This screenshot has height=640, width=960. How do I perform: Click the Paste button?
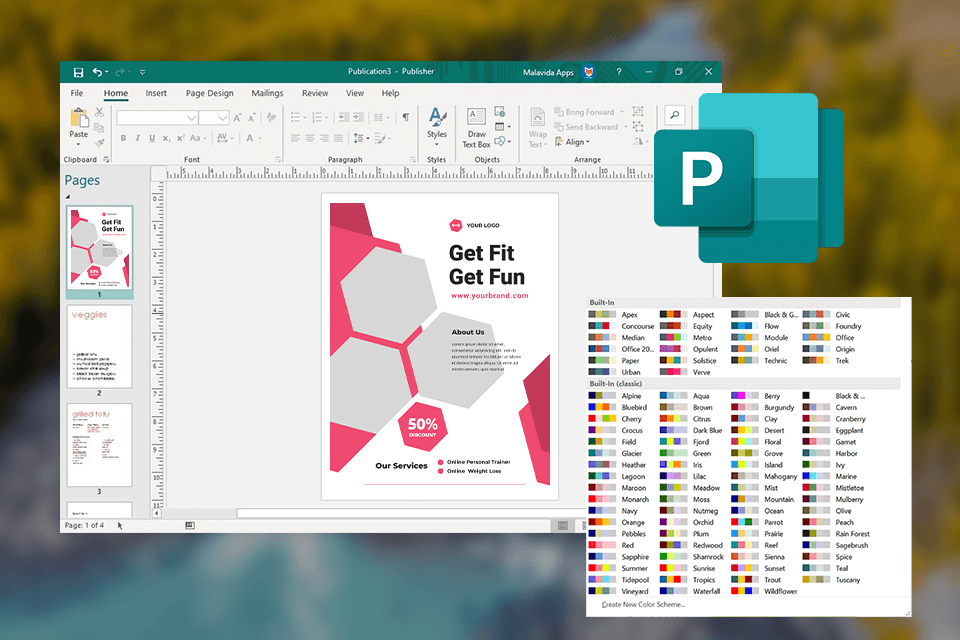click(x=78, y=128)
